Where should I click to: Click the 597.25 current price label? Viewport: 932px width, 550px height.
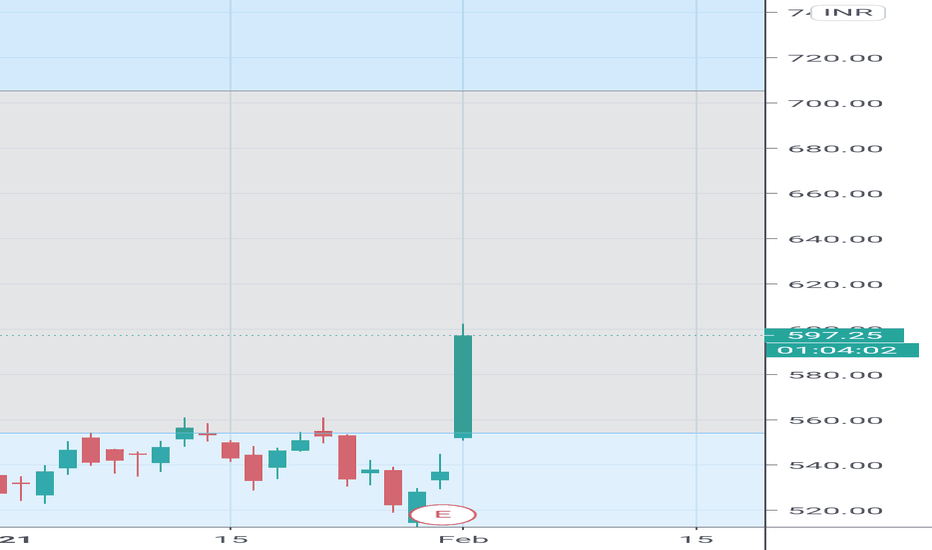[835, 335]
